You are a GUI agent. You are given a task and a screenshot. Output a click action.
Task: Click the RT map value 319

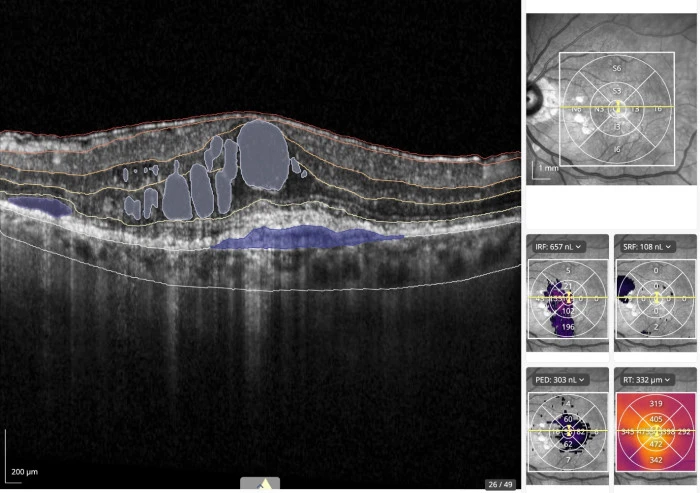(656, 404)
